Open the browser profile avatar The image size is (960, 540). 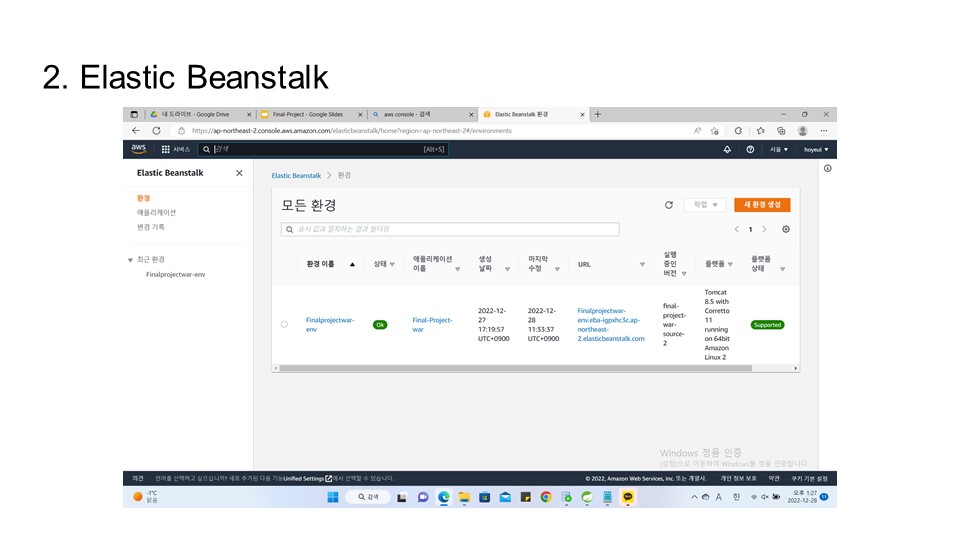tap(803, 130)
